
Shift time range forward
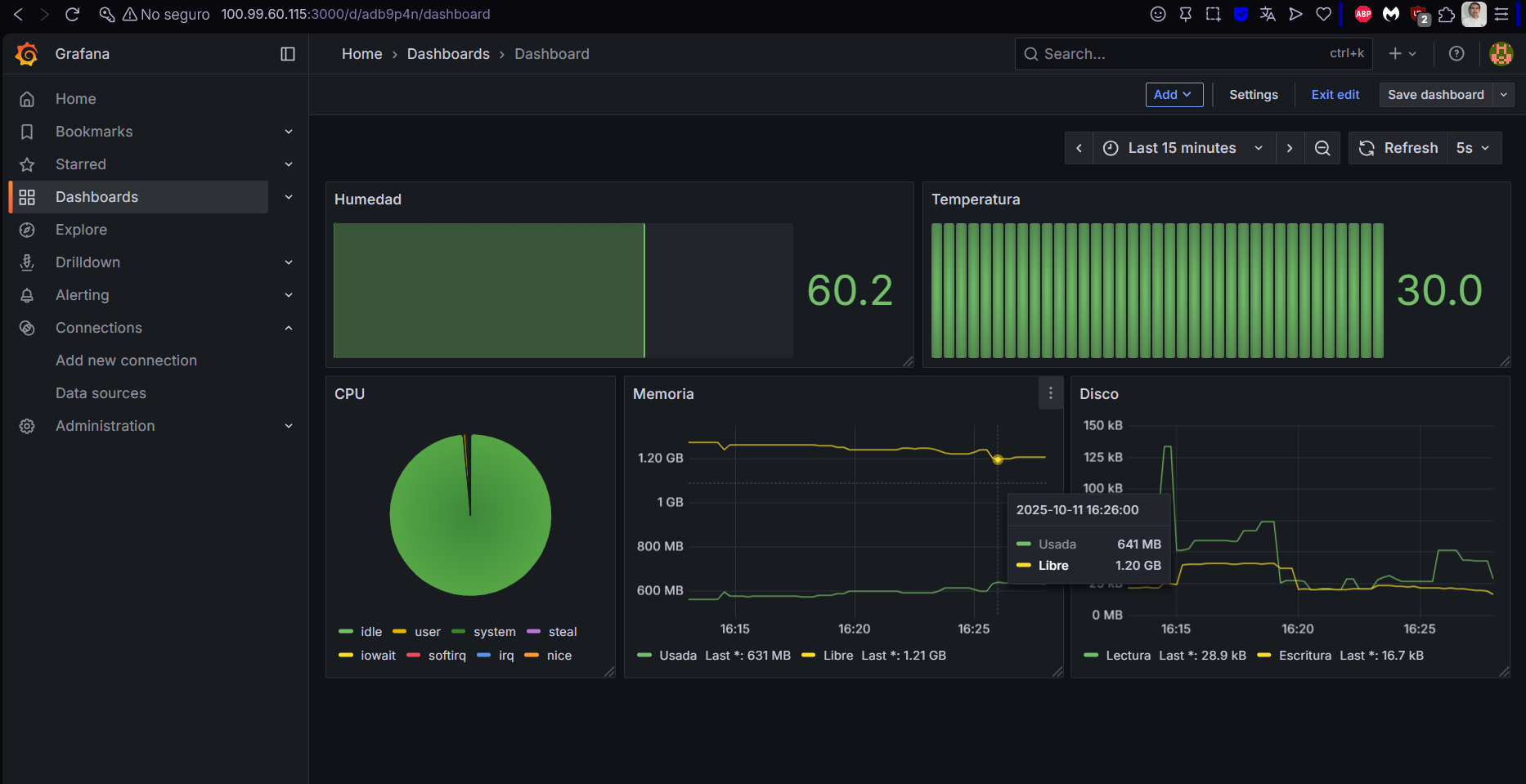tap(1290, 148)
